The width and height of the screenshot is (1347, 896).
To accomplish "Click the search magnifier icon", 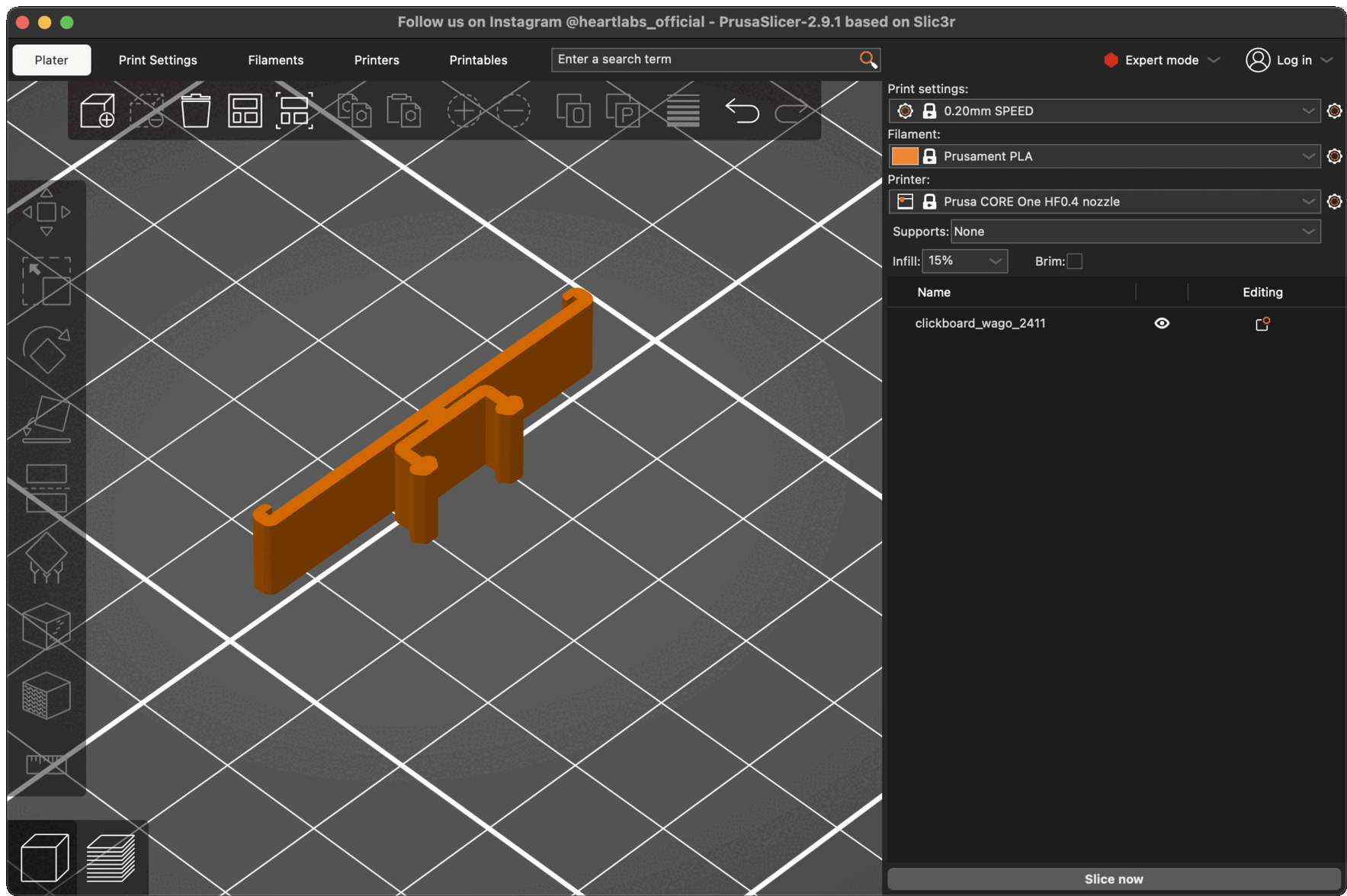I will [x=868, y=59].
